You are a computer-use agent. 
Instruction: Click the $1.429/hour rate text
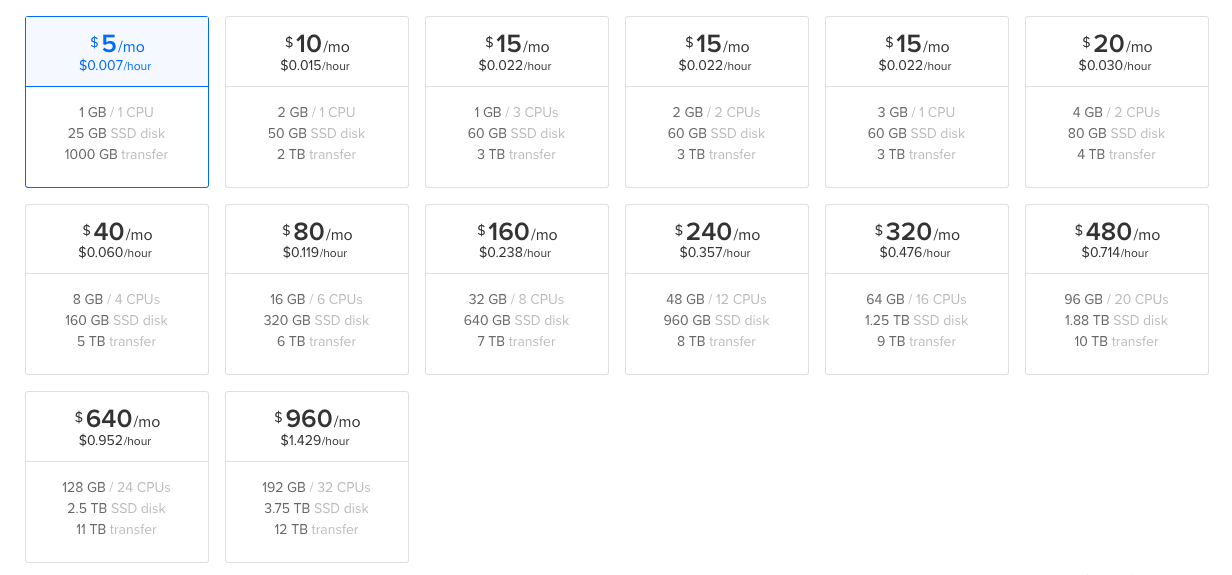[315, 441]
